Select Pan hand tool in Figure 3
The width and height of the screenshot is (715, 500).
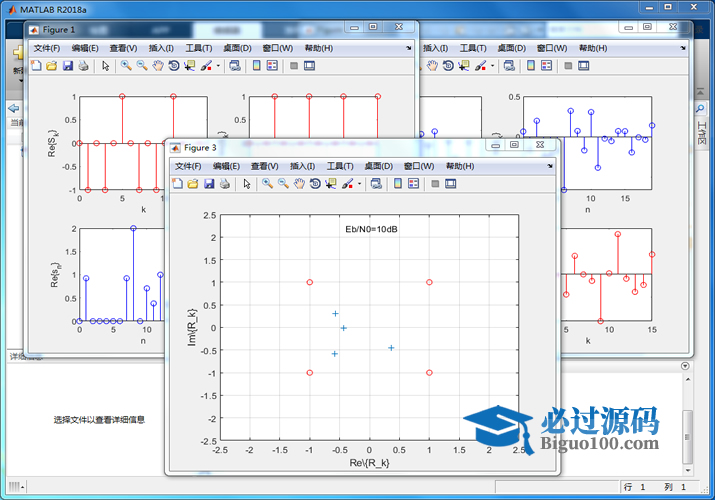click(299, 184)
